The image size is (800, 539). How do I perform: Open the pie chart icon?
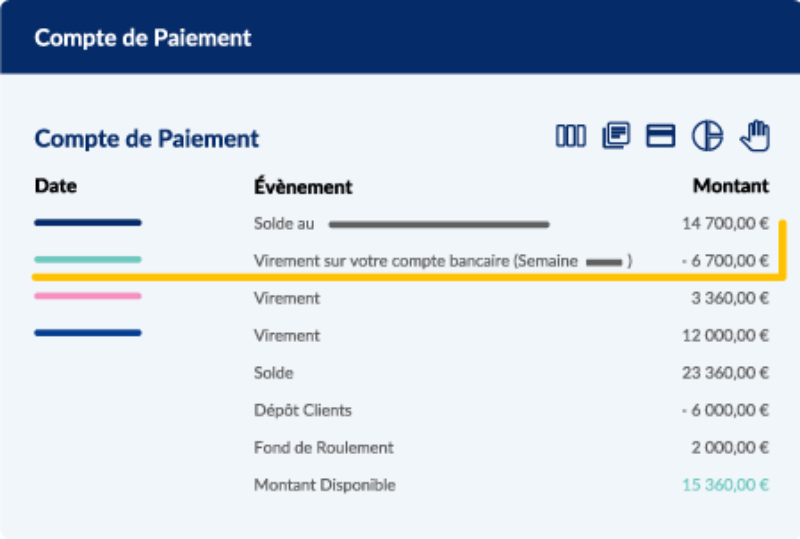[x=707, y=136]
